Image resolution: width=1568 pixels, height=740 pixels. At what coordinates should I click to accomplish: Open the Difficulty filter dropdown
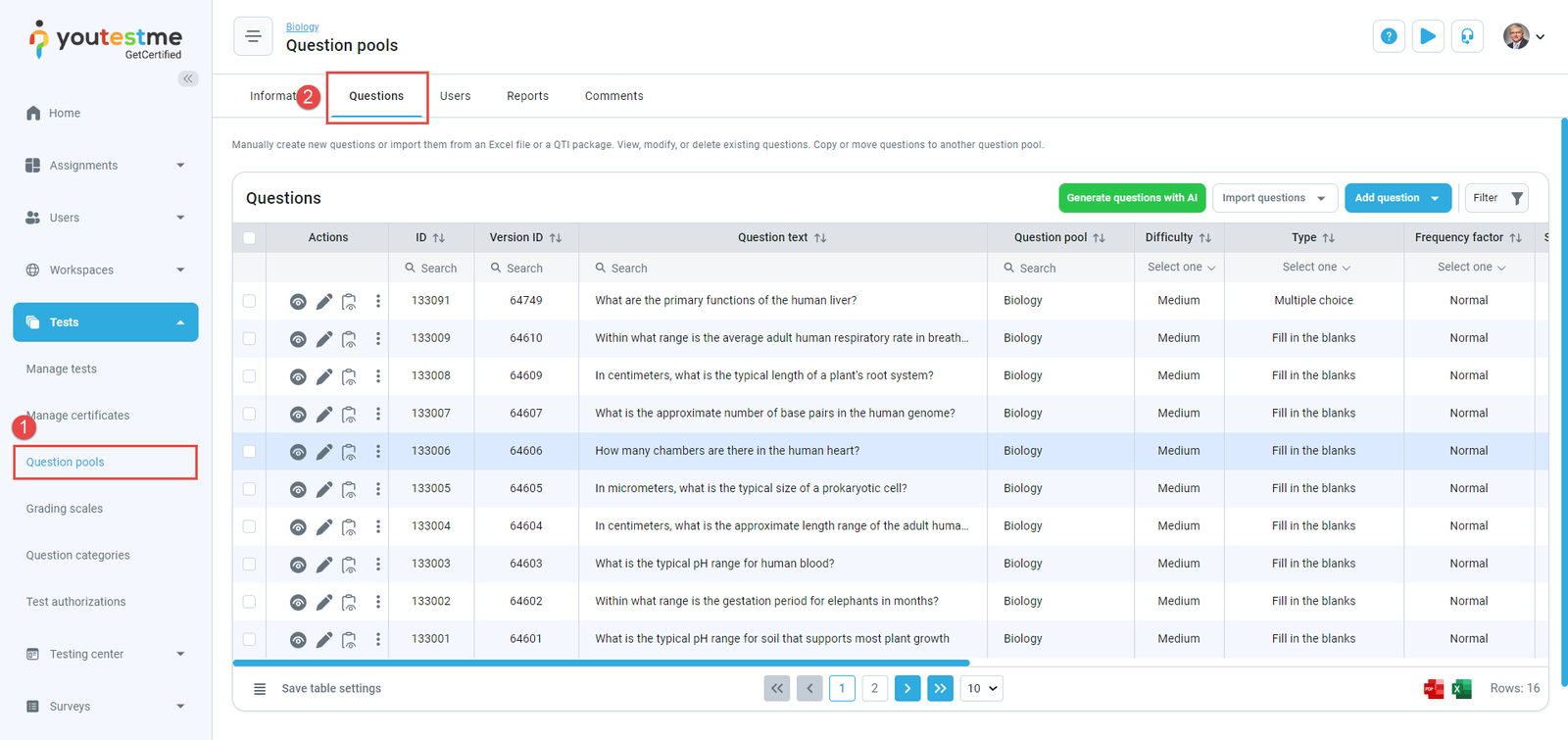tap(1181, 268)
